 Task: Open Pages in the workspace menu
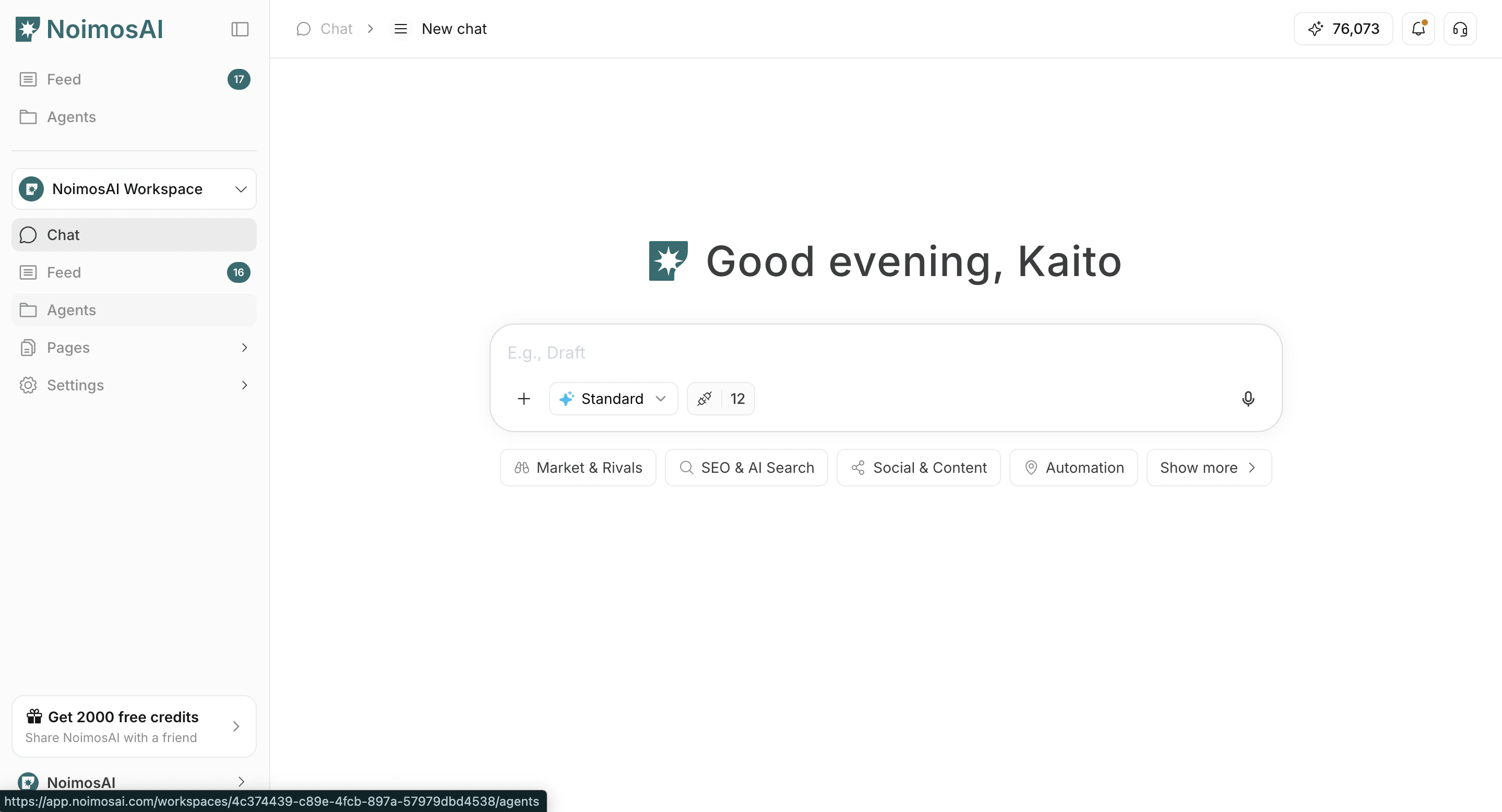(134, 348)
